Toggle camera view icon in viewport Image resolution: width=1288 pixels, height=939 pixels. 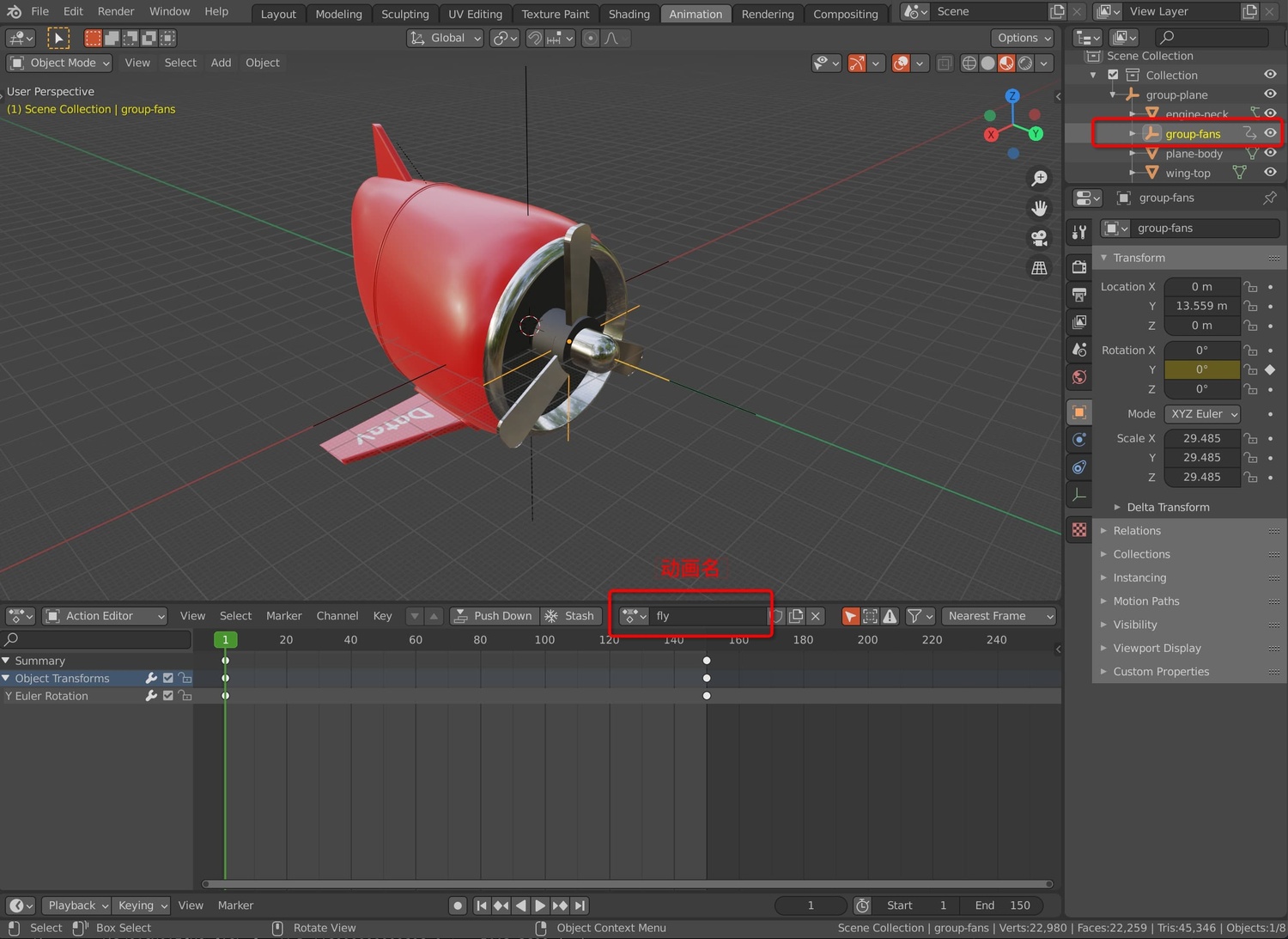1039,238
